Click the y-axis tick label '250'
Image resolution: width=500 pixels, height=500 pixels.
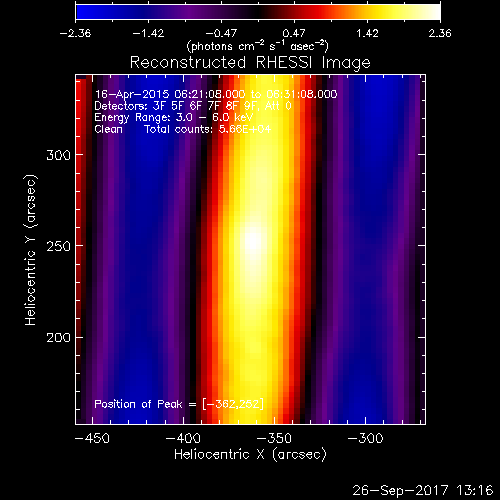[x=58, y=246]
